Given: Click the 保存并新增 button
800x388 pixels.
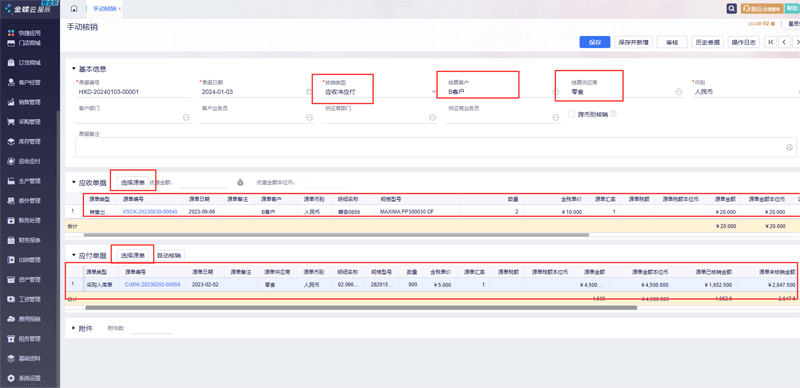Looking at the screenshot, I should pyautogui.click(x=633, y=42).
